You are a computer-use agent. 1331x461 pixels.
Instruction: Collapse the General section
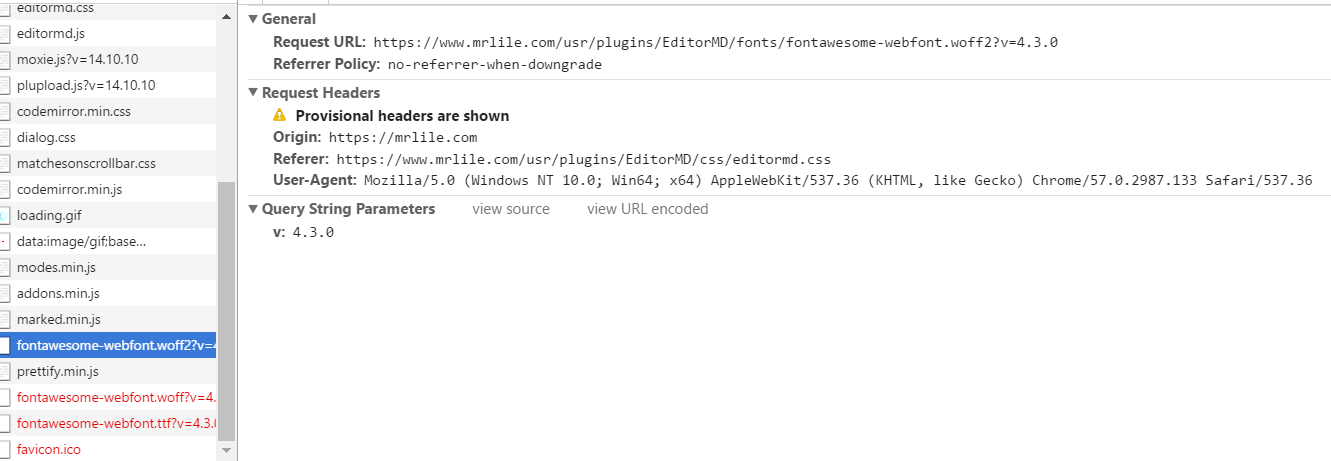pyautogui.click(x=253, y=19)
